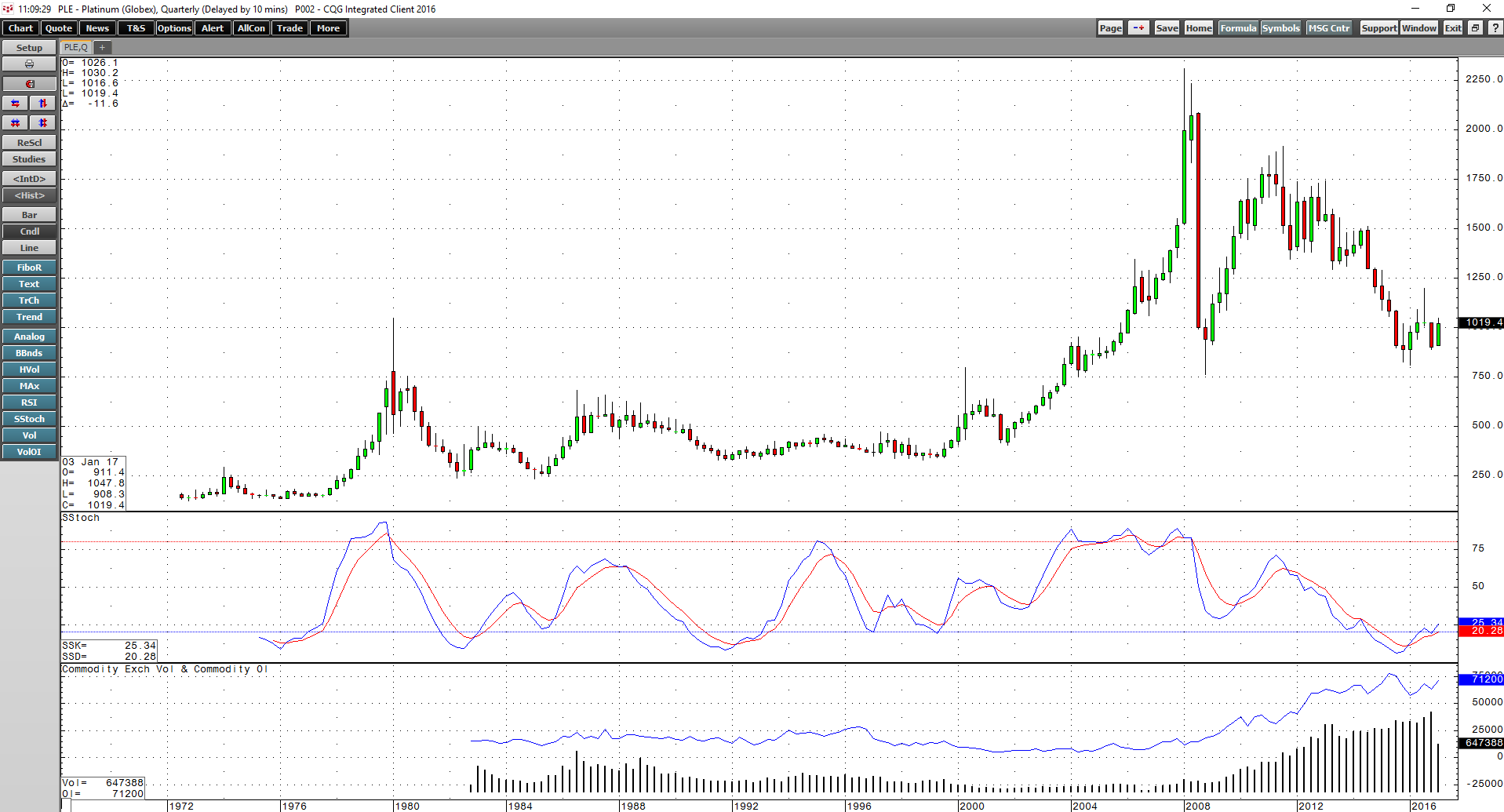Click the SStoch panel label
The width and height of the screenshot is (1504, 812).
point(81,518)
